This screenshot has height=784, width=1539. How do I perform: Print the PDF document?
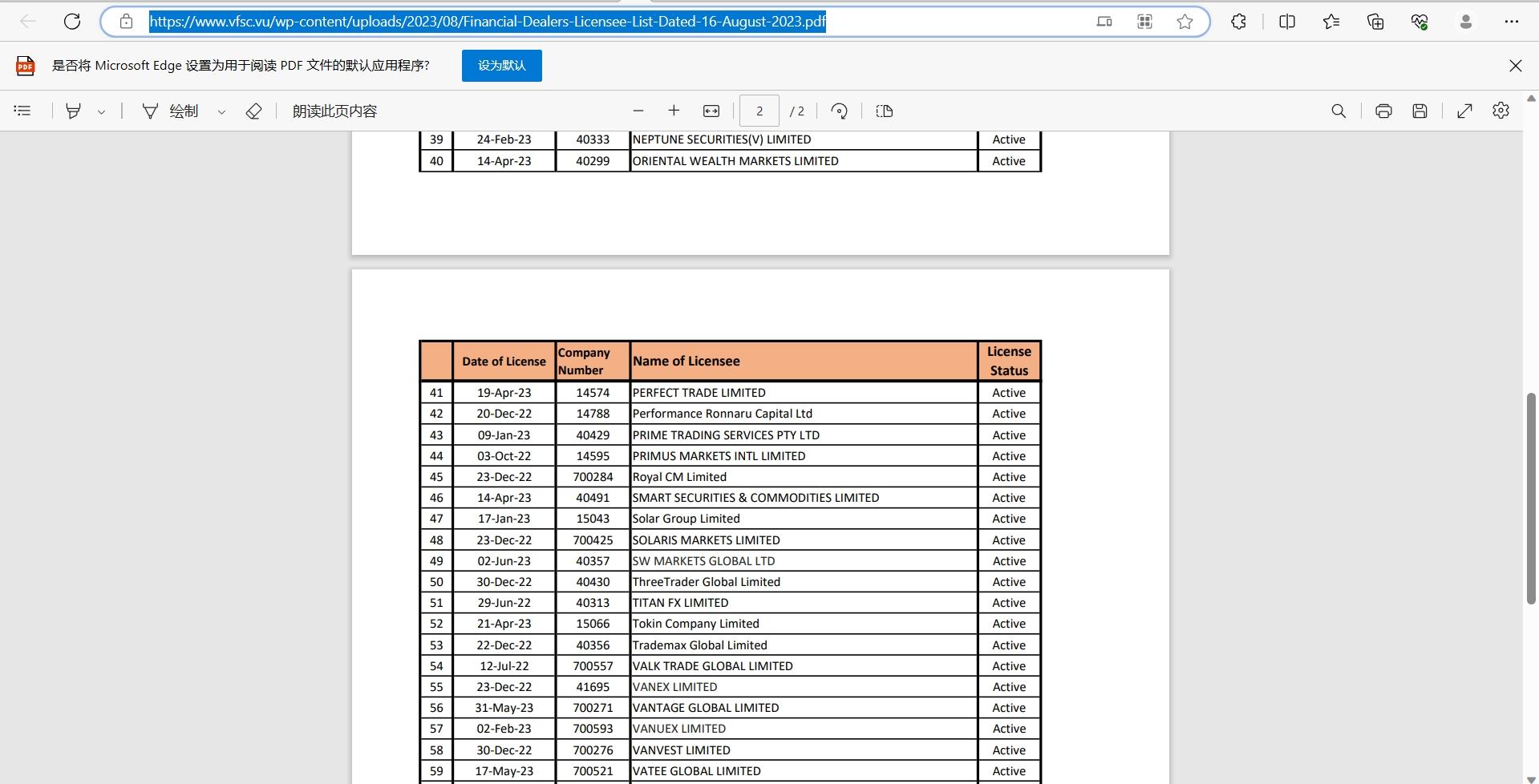(1383, 111)
